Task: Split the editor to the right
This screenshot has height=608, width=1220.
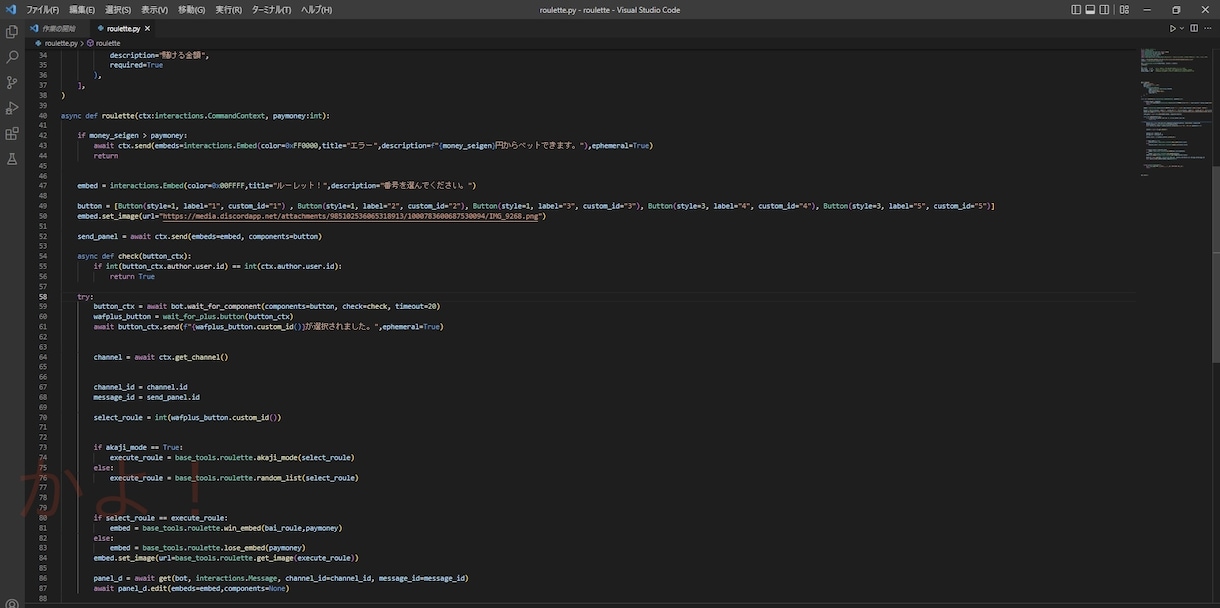Action: 1194,28
